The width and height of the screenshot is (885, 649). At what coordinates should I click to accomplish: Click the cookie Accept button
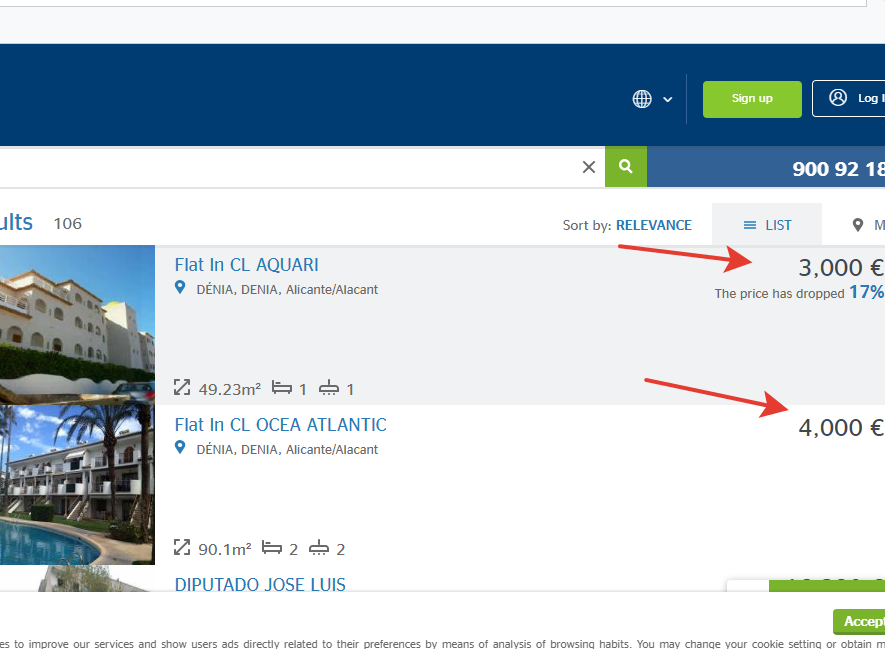tap(859, 621)
